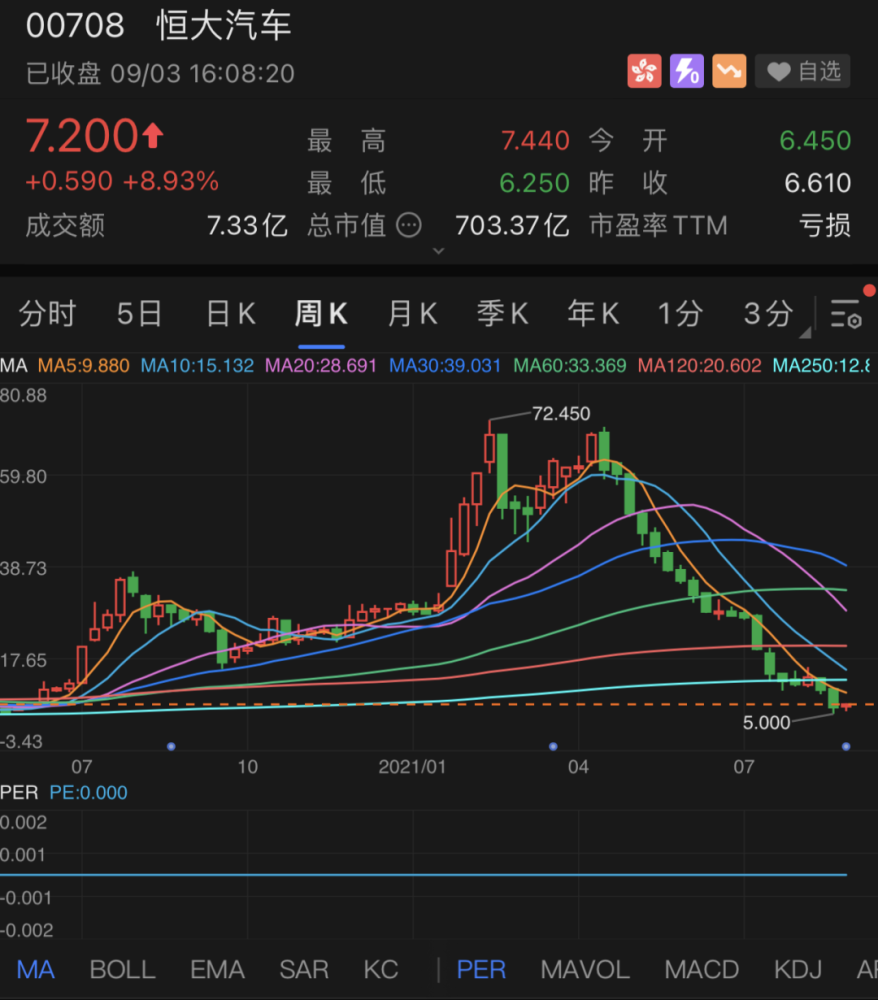Tap the event dot marker near September 2020
Viewport: 878px width, 1000px height.
coord(171,746)
